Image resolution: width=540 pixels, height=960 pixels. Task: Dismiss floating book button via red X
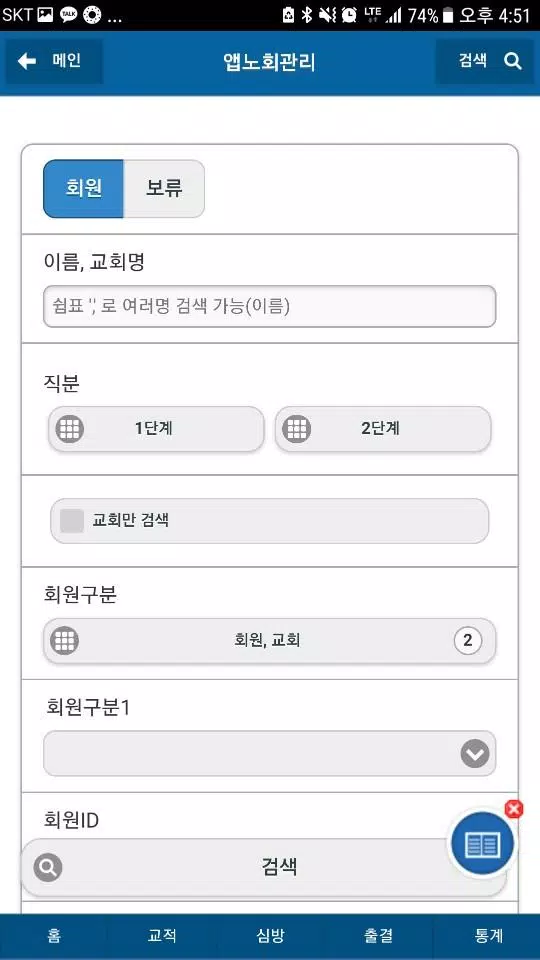[514, 809]
